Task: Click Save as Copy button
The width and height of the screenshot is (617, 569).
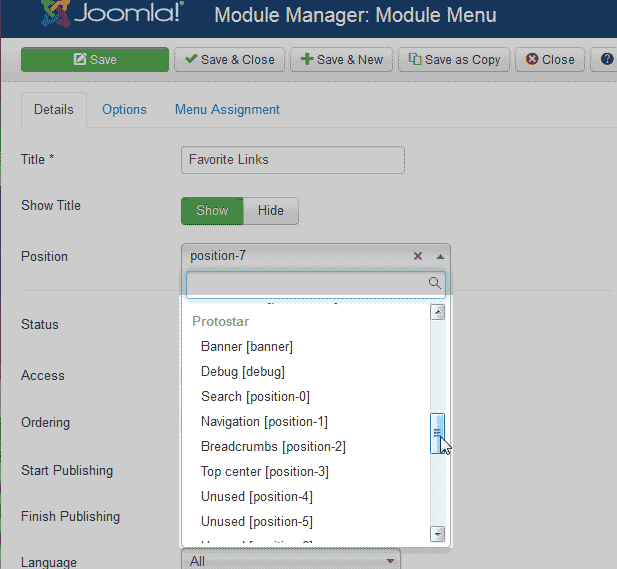Action: click(454, 59)
